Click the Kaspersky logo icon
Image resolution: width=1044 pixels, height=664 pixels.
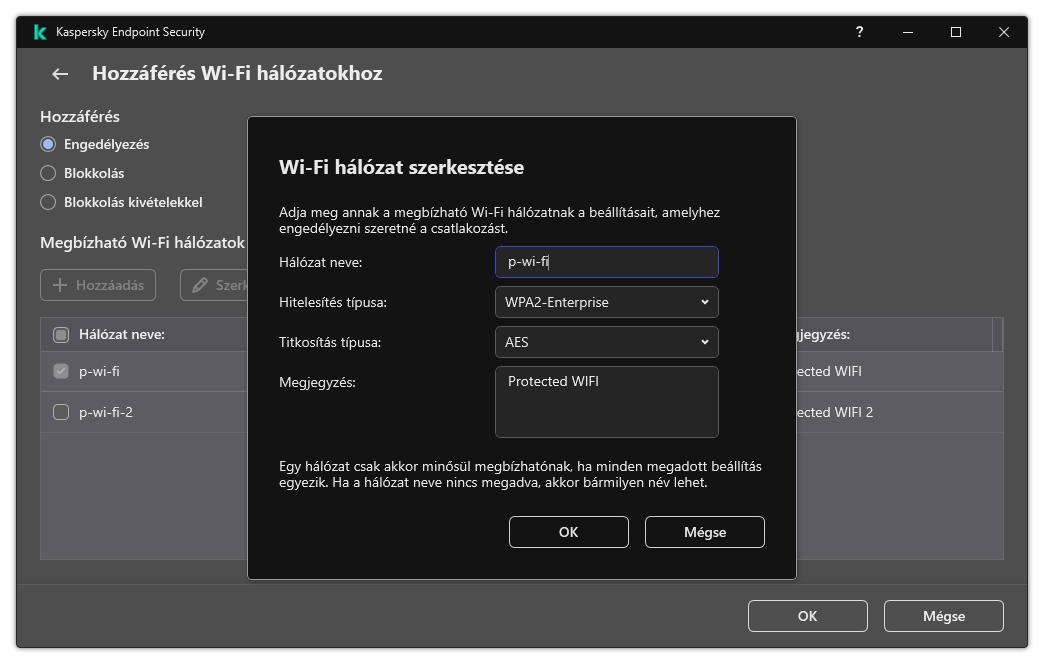39,31
